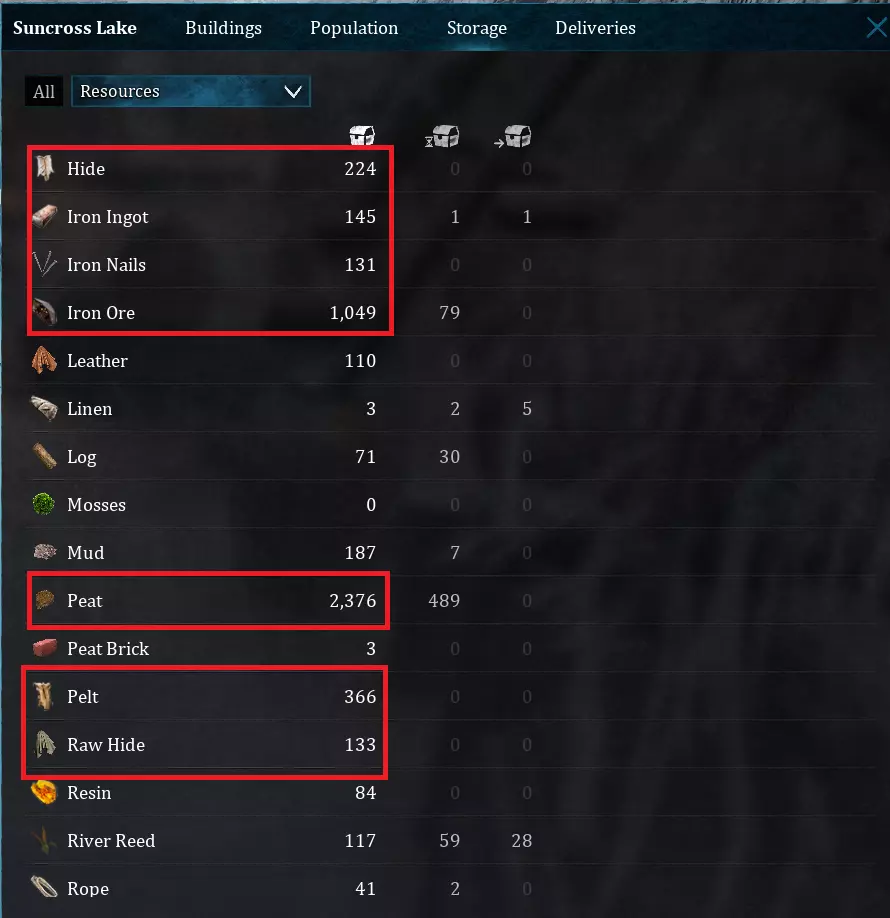The height and width of the screenshot is (918, 890).
Task: Switch to the Buildings tab
Action: 223,28
